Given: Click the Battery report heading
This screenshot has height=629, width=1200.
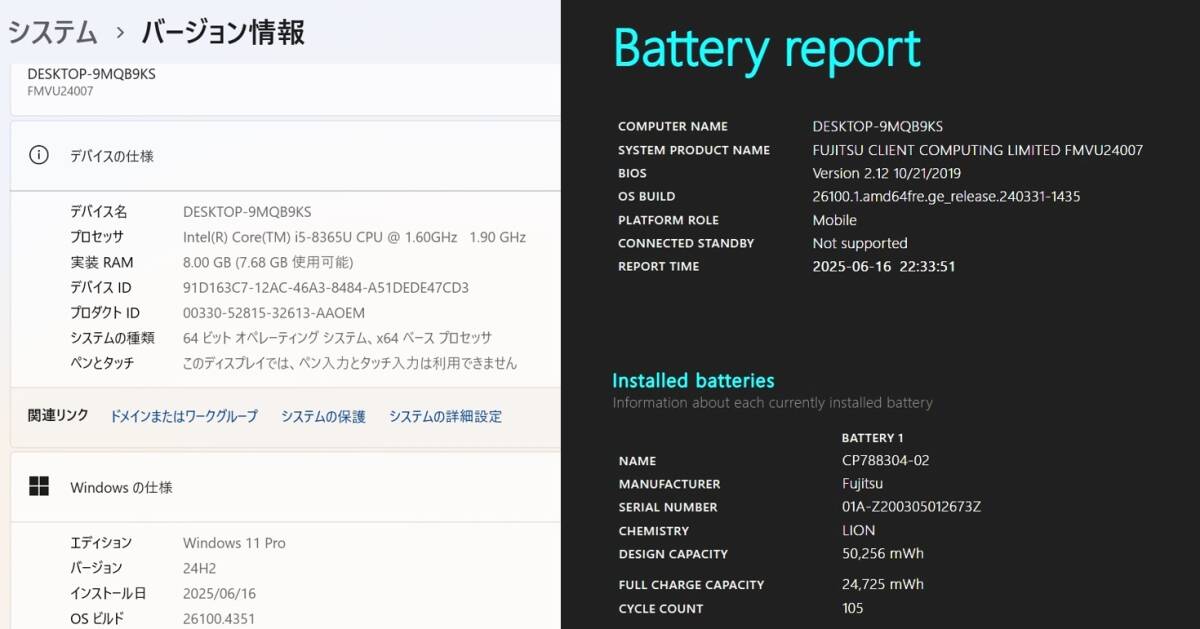Looking at the screenshot, I should tap(766, 47).
